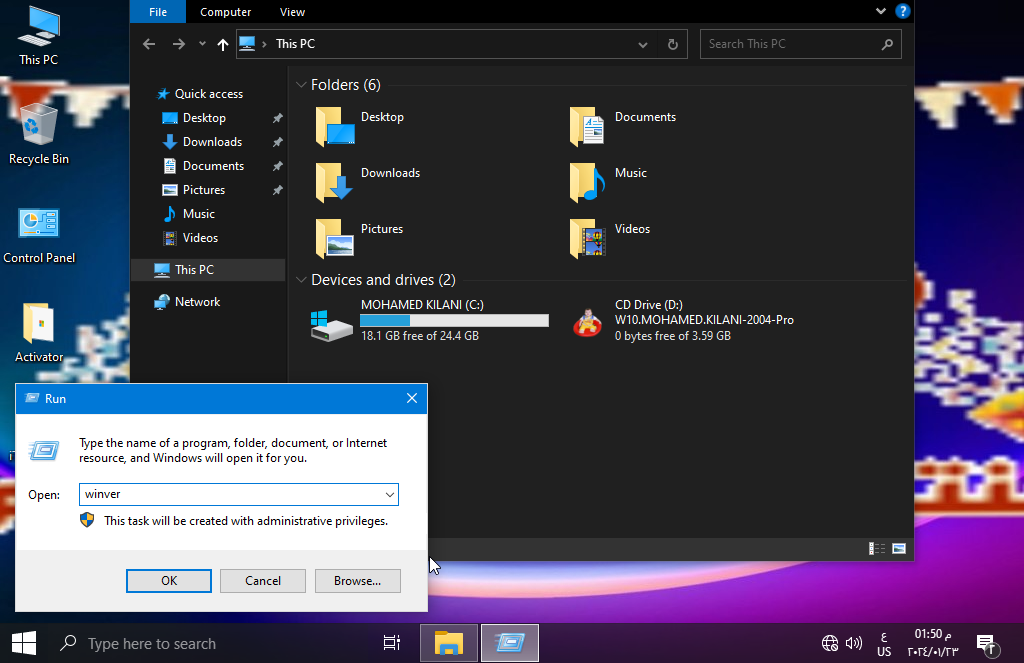Open the Recycle Bin desktop icon
The image size is (1024, 663).
39,135
